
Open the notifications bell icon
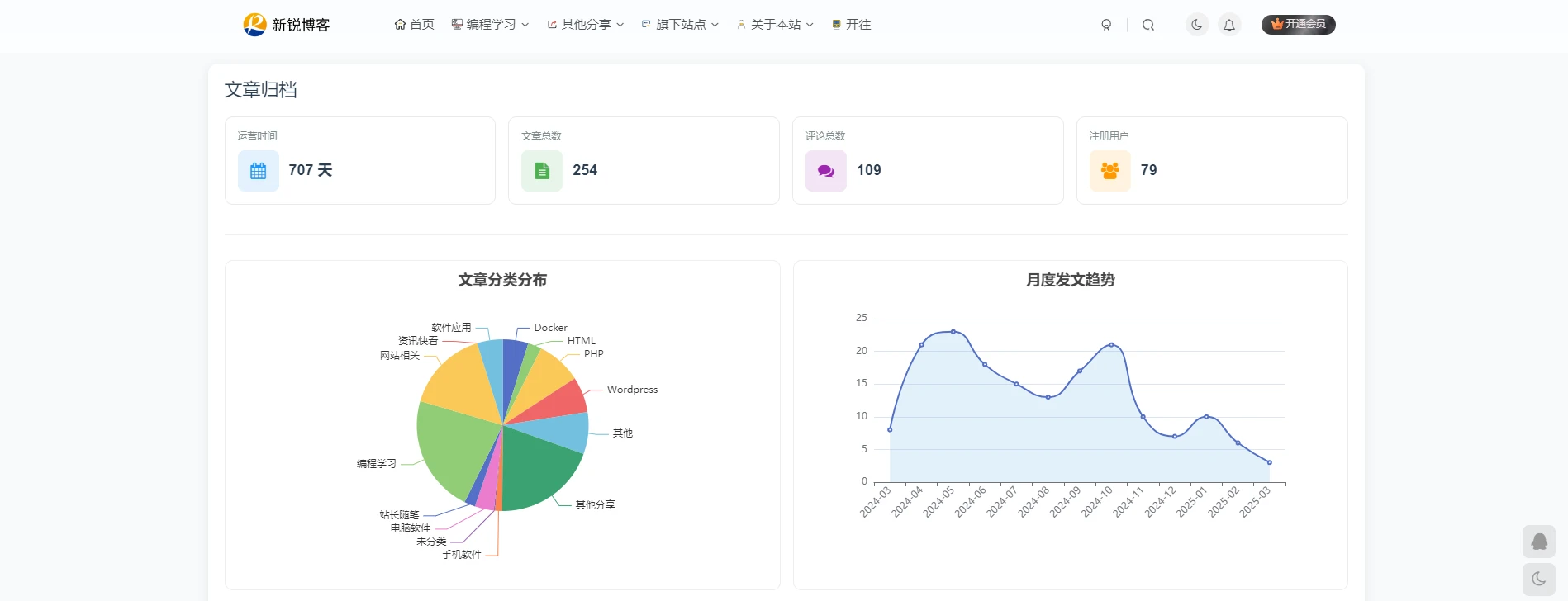1229,25
